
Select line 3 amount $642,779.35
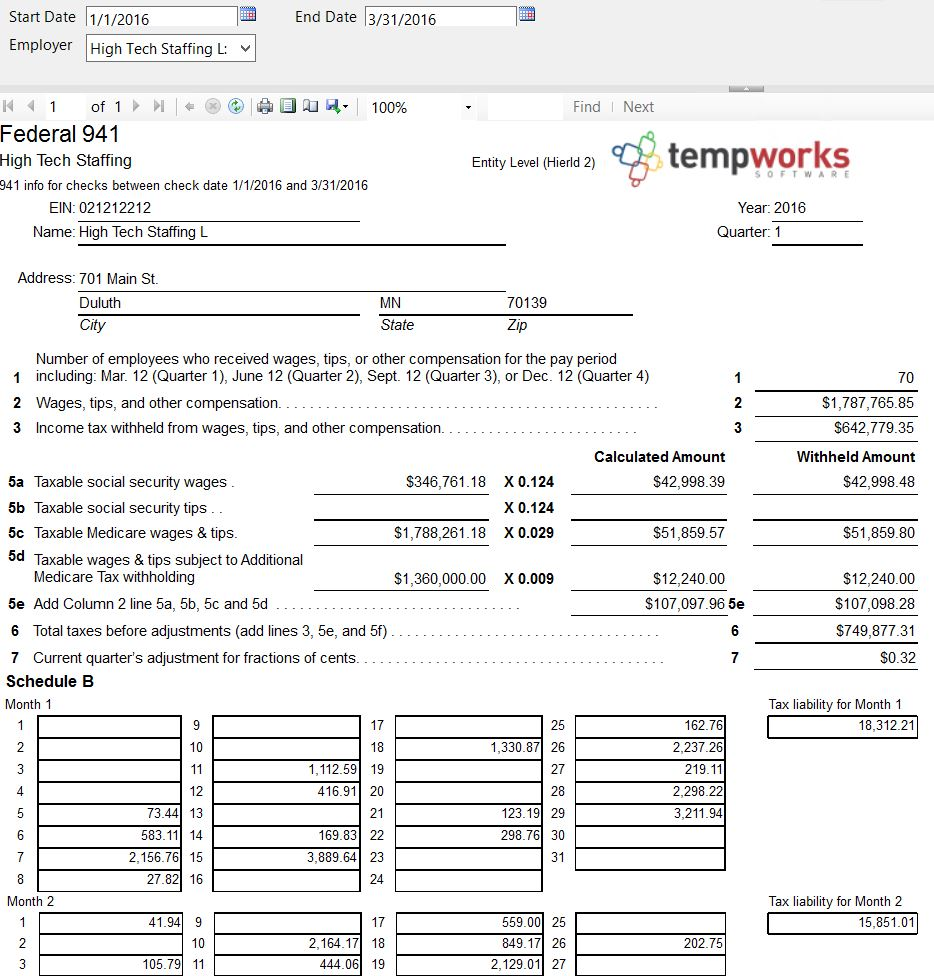[x=874, y=428]
